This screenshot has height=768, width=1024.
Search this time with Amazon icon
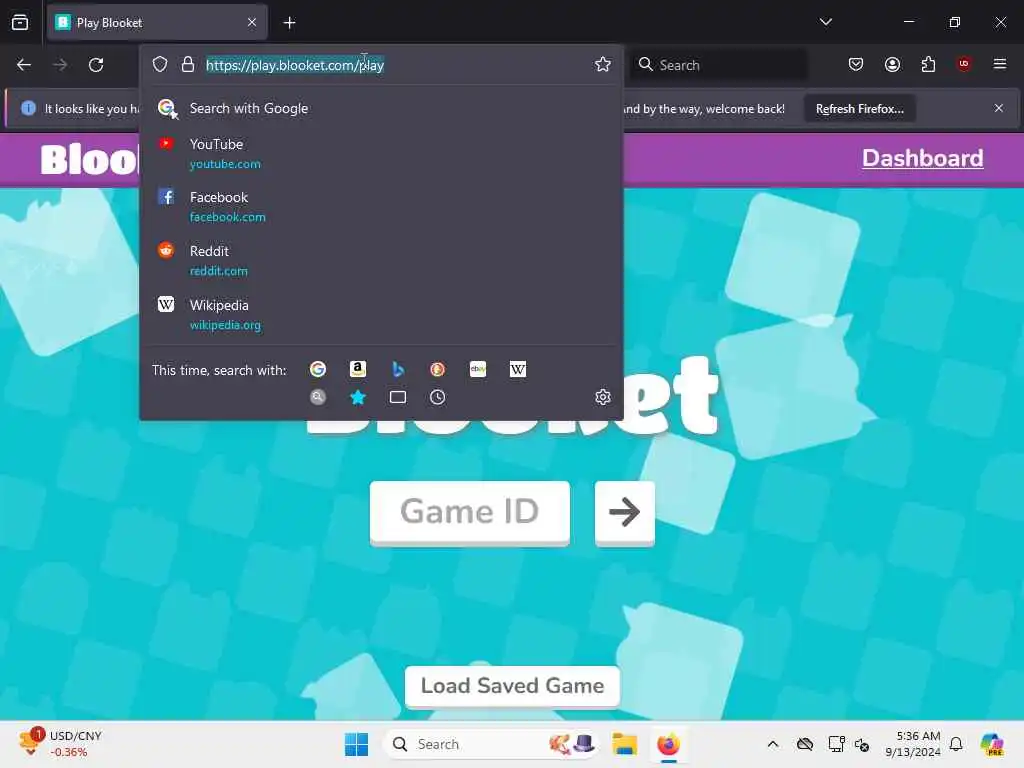(x=358, y=369)
